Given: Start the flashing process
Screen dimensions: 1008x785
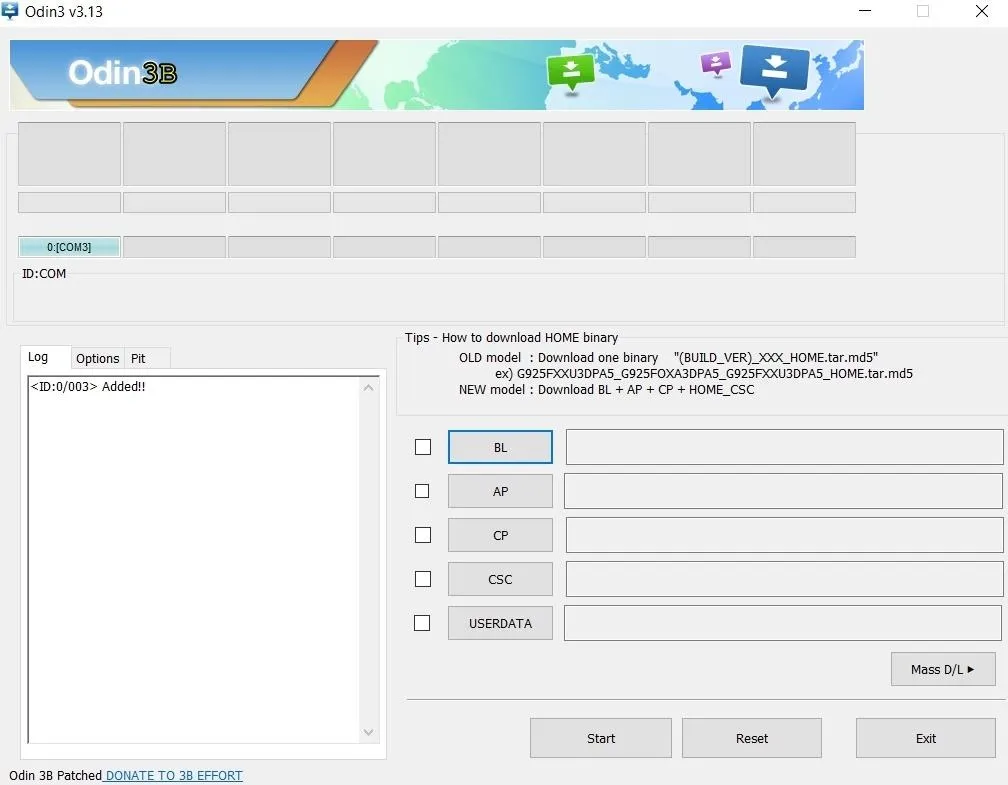Looking at the screenshot, I should pos(600,738).
